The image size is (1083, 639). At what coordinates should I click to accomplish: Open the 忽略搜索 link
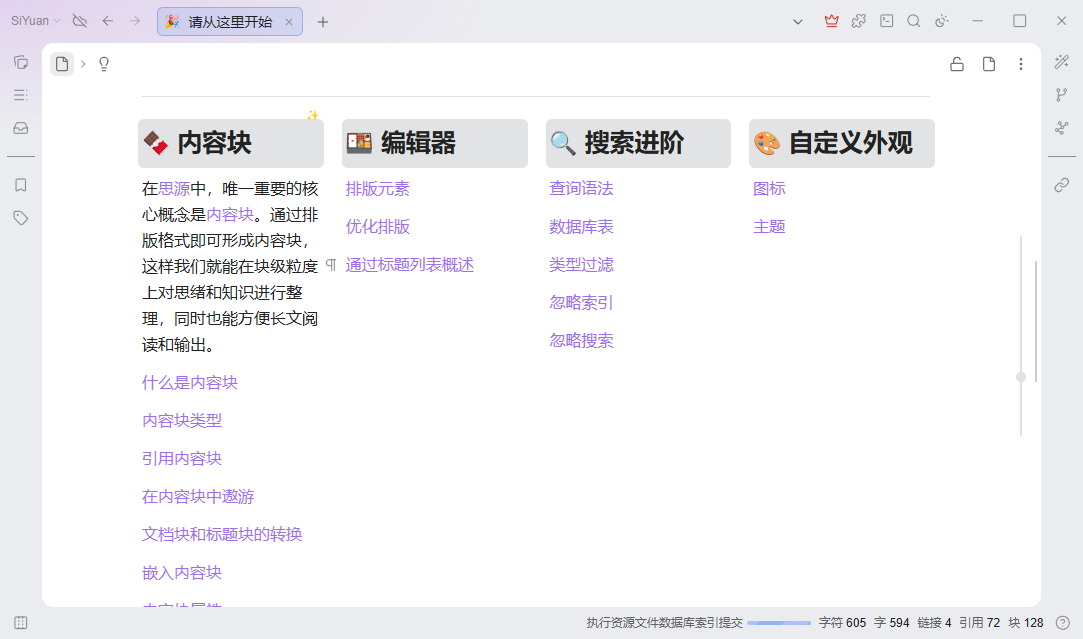pos(582,341)
